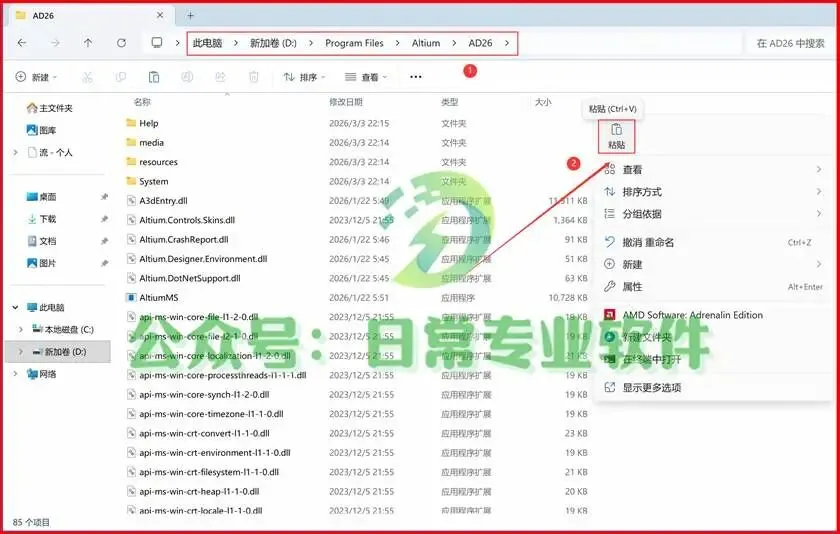Click 此电脑 in the address bar

(x=207, y=43)
